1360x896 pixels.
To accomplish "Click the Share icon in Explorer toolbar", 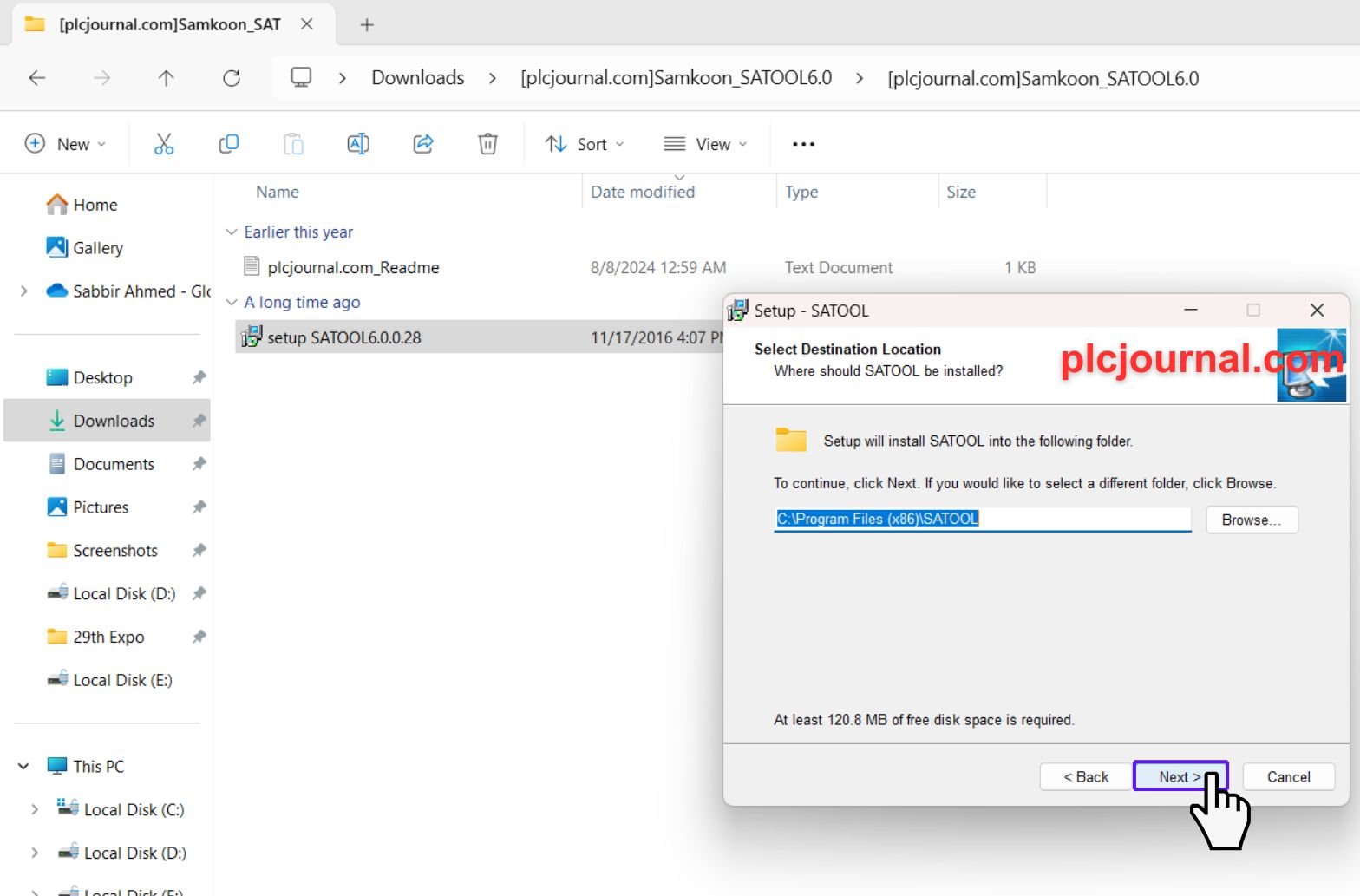I will (423, 144).
